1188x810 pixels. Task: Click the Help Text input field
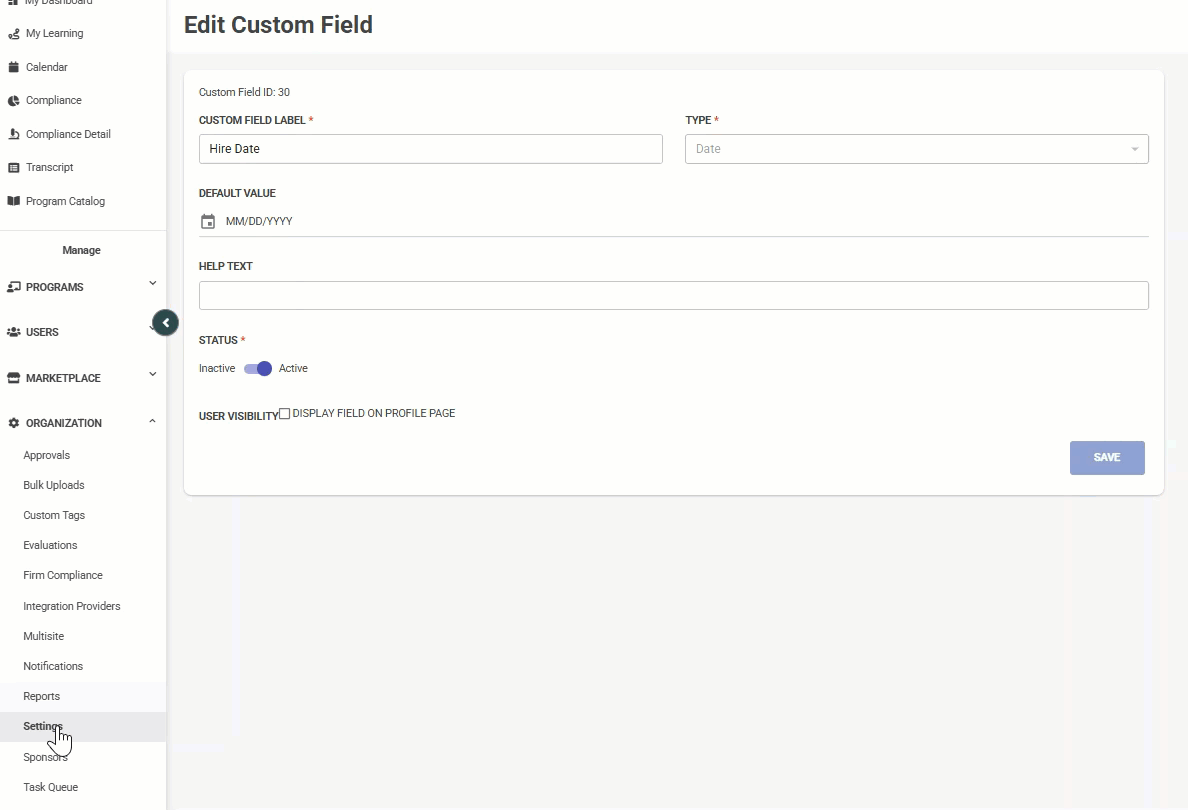(673, 295)
